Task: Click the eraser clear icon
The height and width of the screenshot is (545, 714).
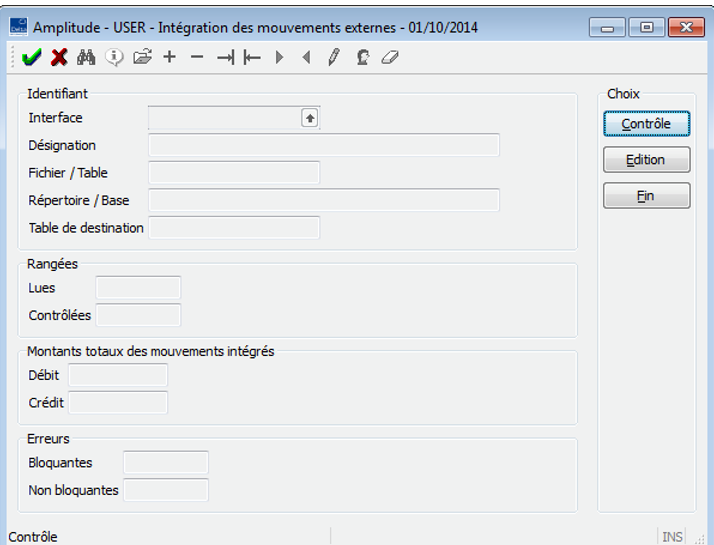Action: click(390, 58)
